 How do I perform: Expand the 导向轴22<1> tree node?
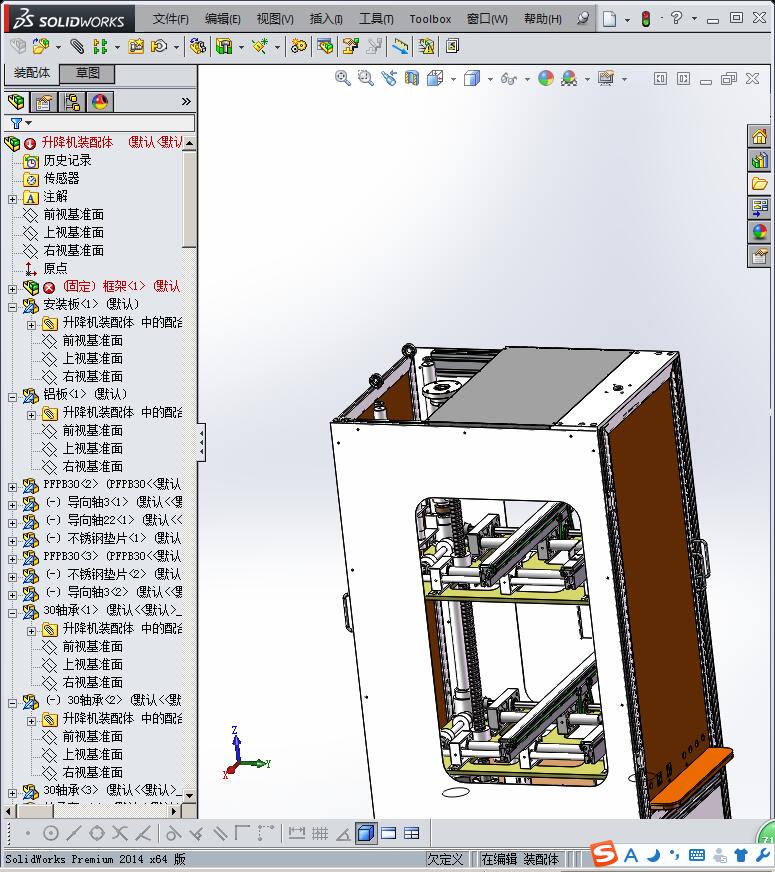pos(13,523)
